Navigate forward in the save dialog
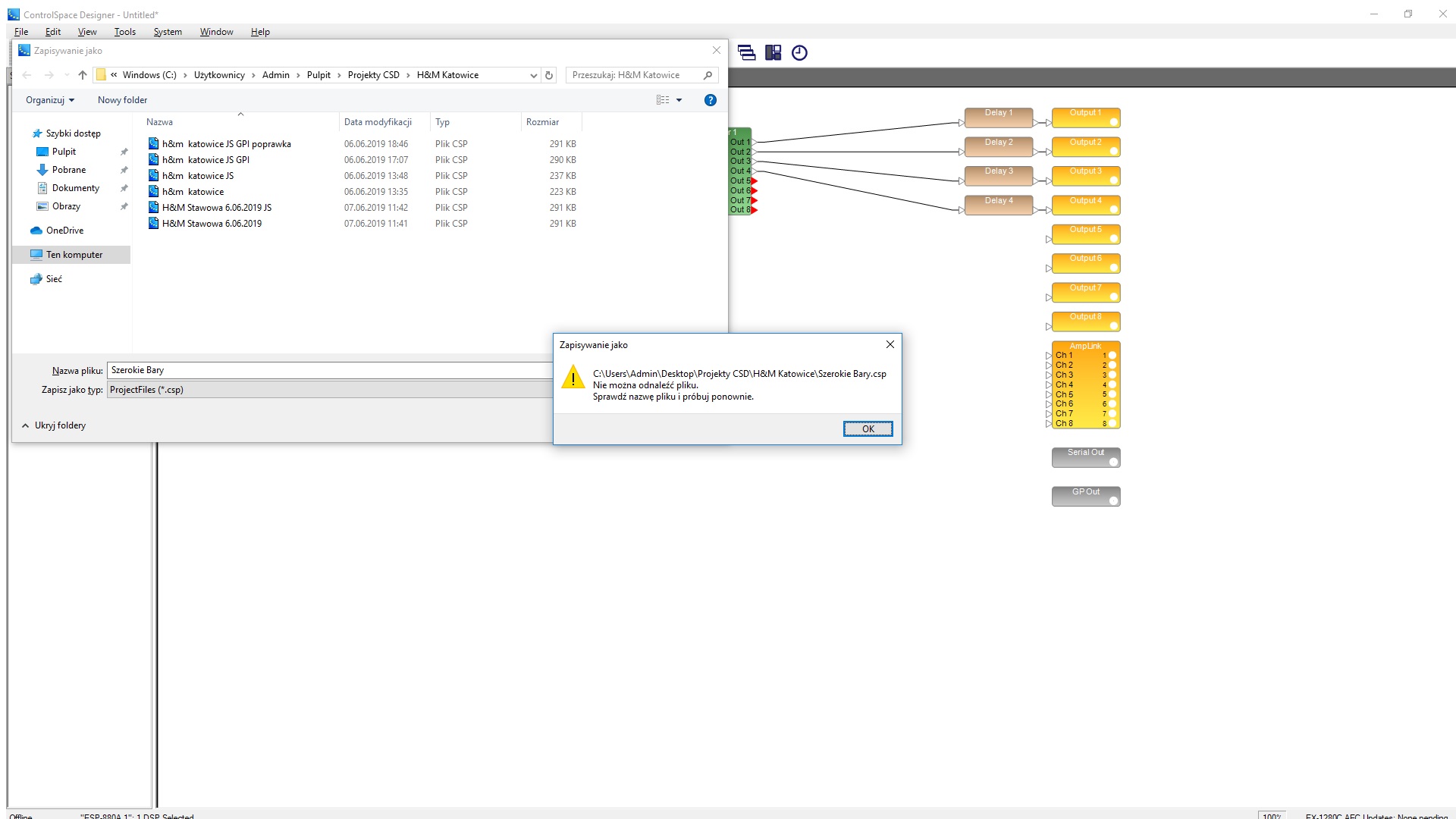The image size is (1456, 819). 49,75
